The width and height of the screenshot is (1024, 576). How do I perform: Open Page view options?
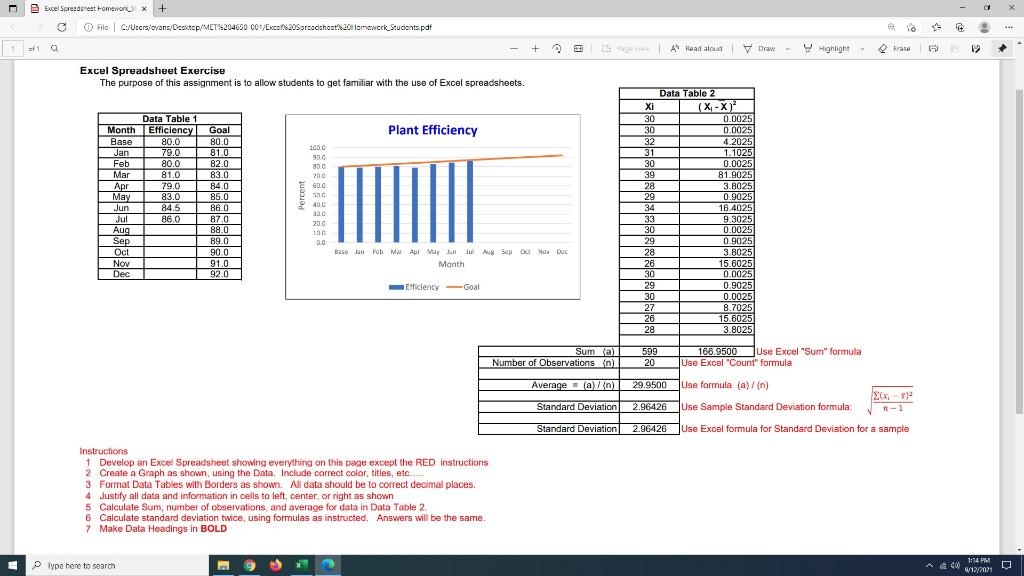point(628,47)
